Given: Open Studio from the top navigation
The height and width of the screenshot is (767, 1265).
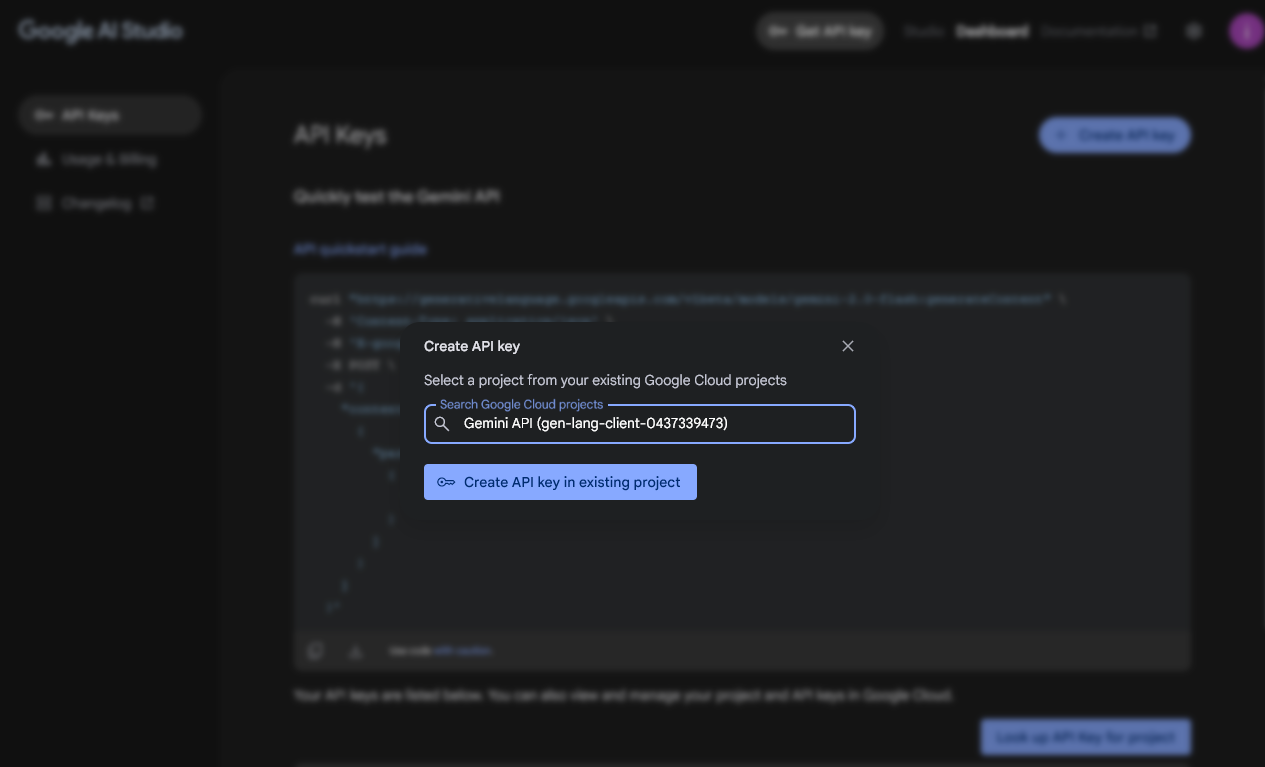Looking at the screenshot, I should [x=923, y=31].
